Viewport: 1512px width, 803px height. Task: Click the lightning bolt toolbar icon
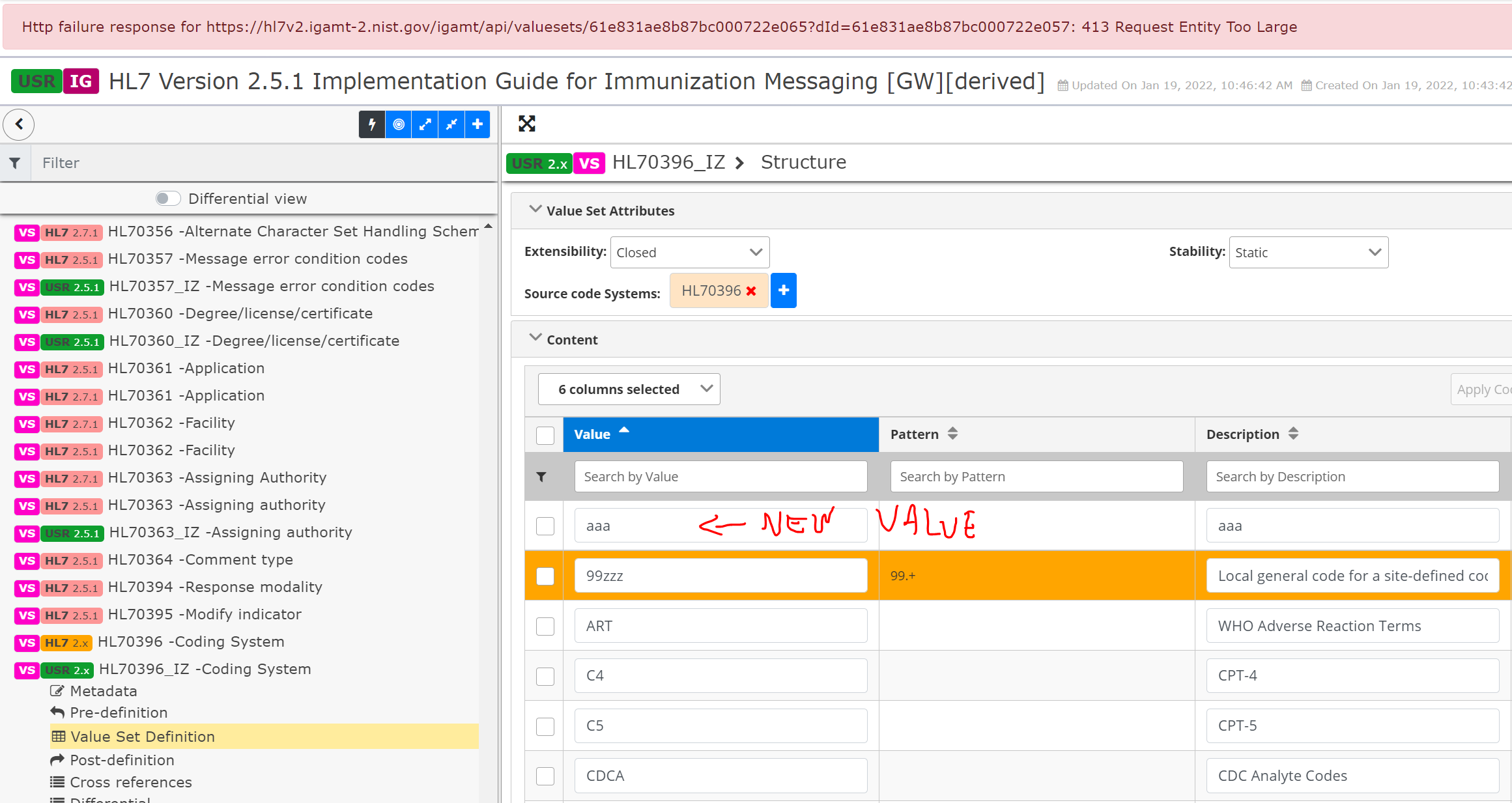pyautogui.click(x=372, y=124)
